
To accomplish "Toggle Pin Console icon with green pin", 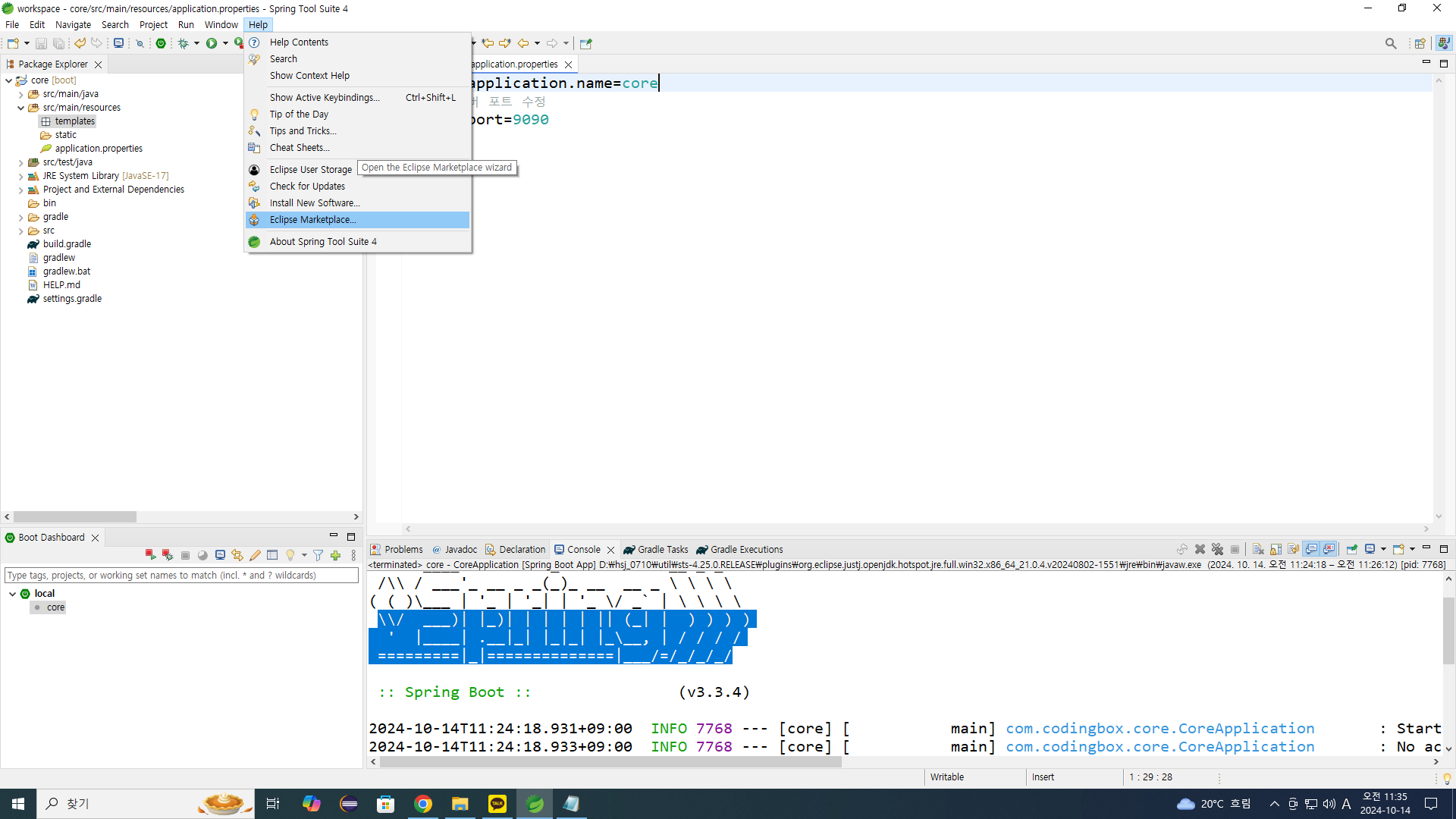I will point(1351,549).
